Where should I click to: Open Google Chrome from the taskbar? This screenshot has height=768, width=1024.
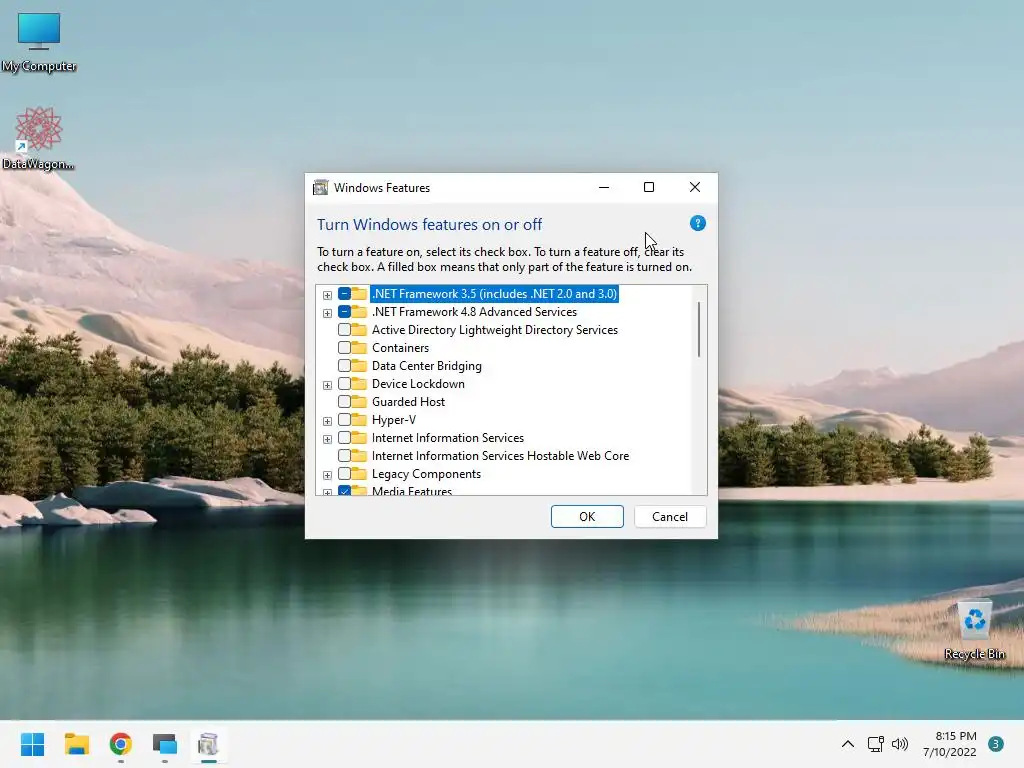[121, 744]
